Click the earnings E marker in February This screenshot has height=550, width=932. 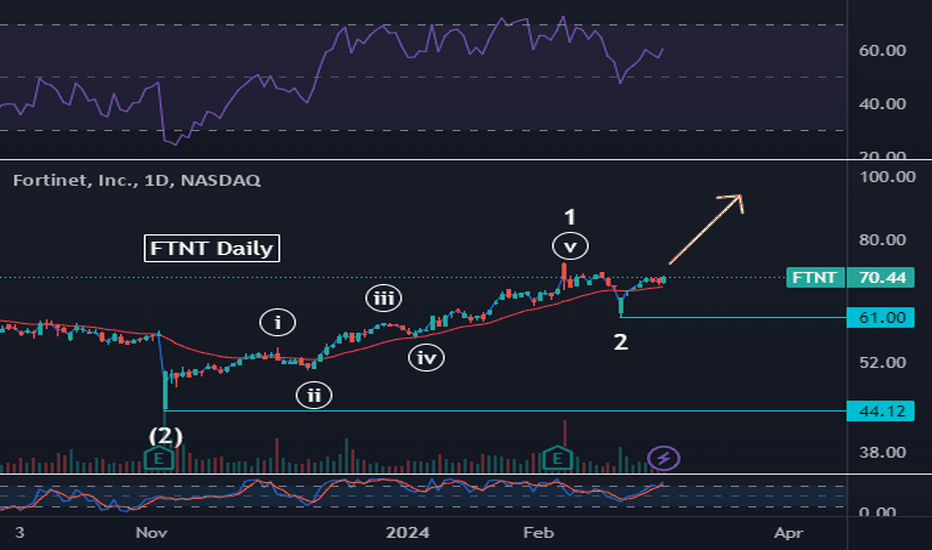558,458
